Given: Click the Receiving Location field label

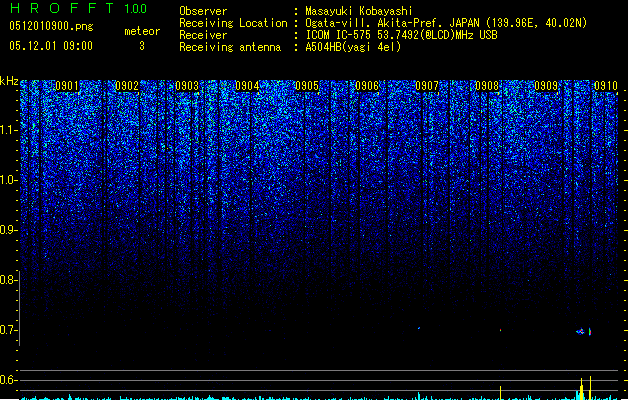Looking at the screenshot, I should 233,23.
